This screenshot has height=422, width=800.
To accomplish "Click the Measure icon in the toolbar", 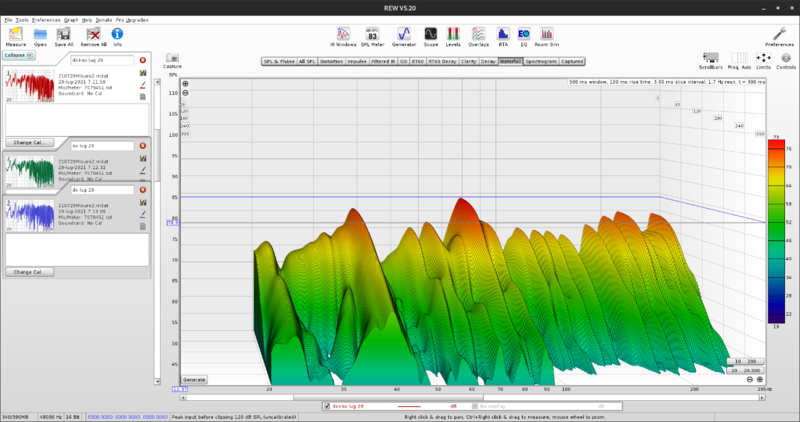I will coord(16,34).
